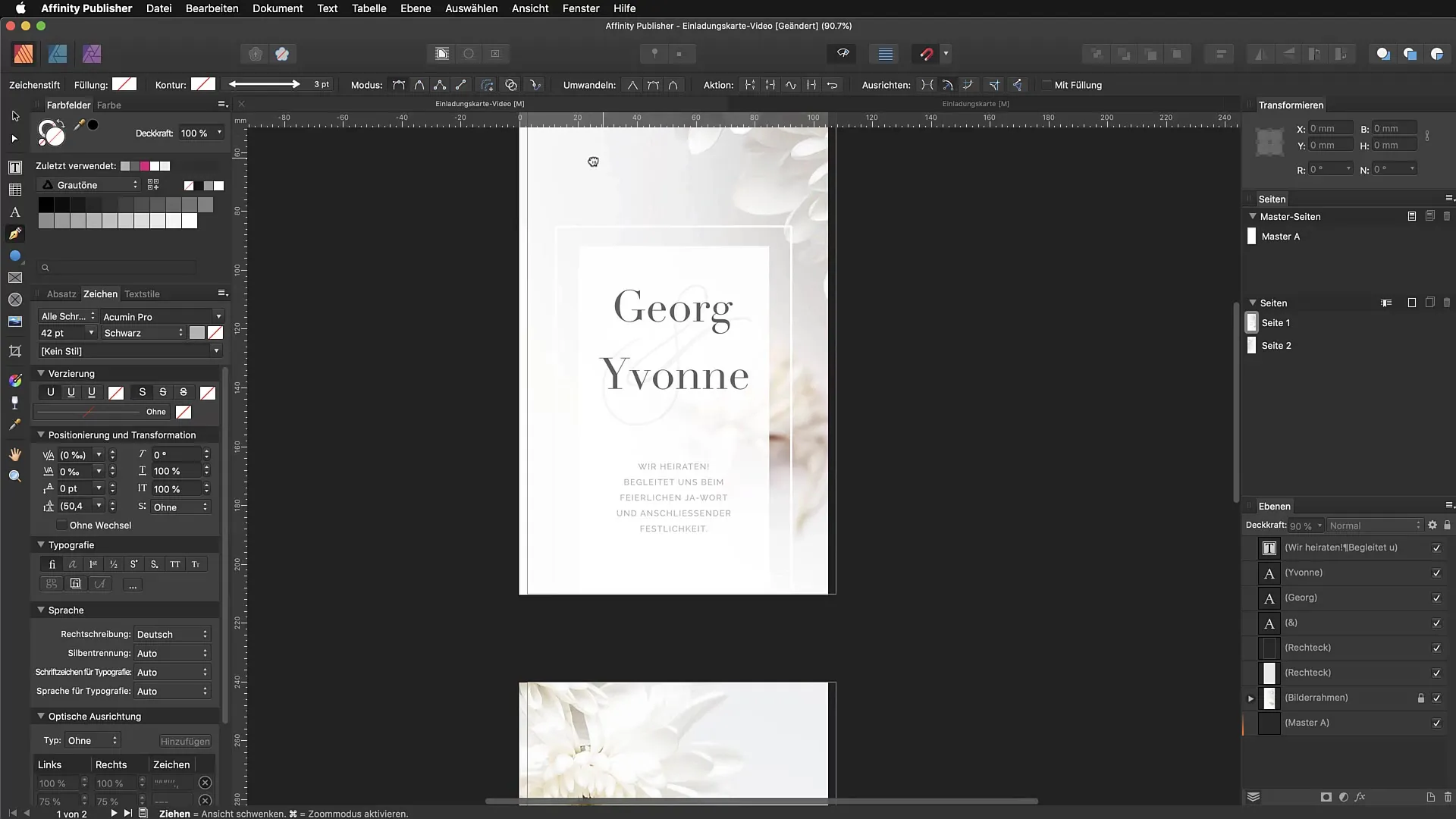The height and width of the screenshot is (819, 1456).
Task: Select the Table tool
Action: (15, 190)
